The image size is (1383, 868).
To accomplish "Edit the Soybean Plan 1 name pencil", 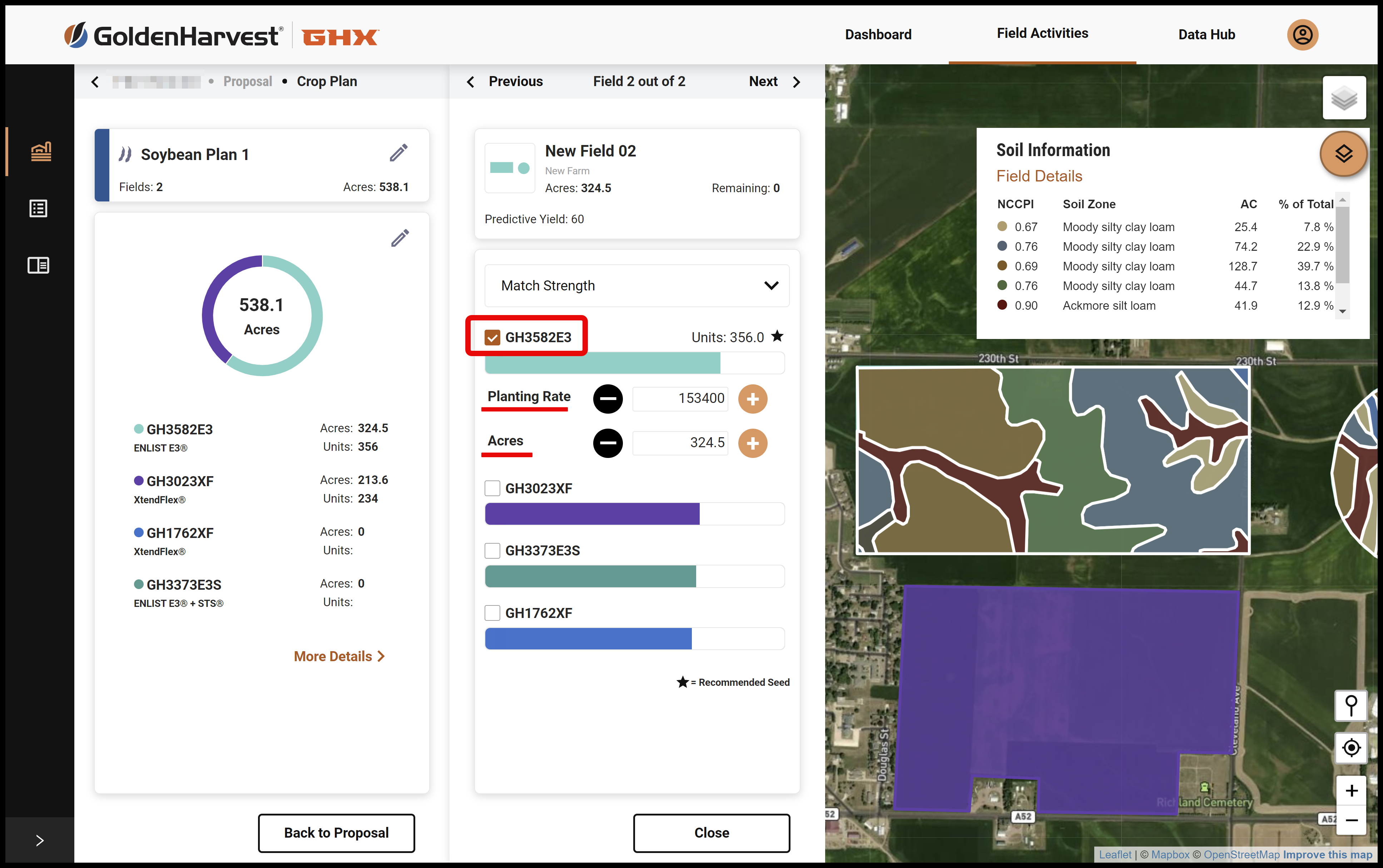I will (398, 153).
